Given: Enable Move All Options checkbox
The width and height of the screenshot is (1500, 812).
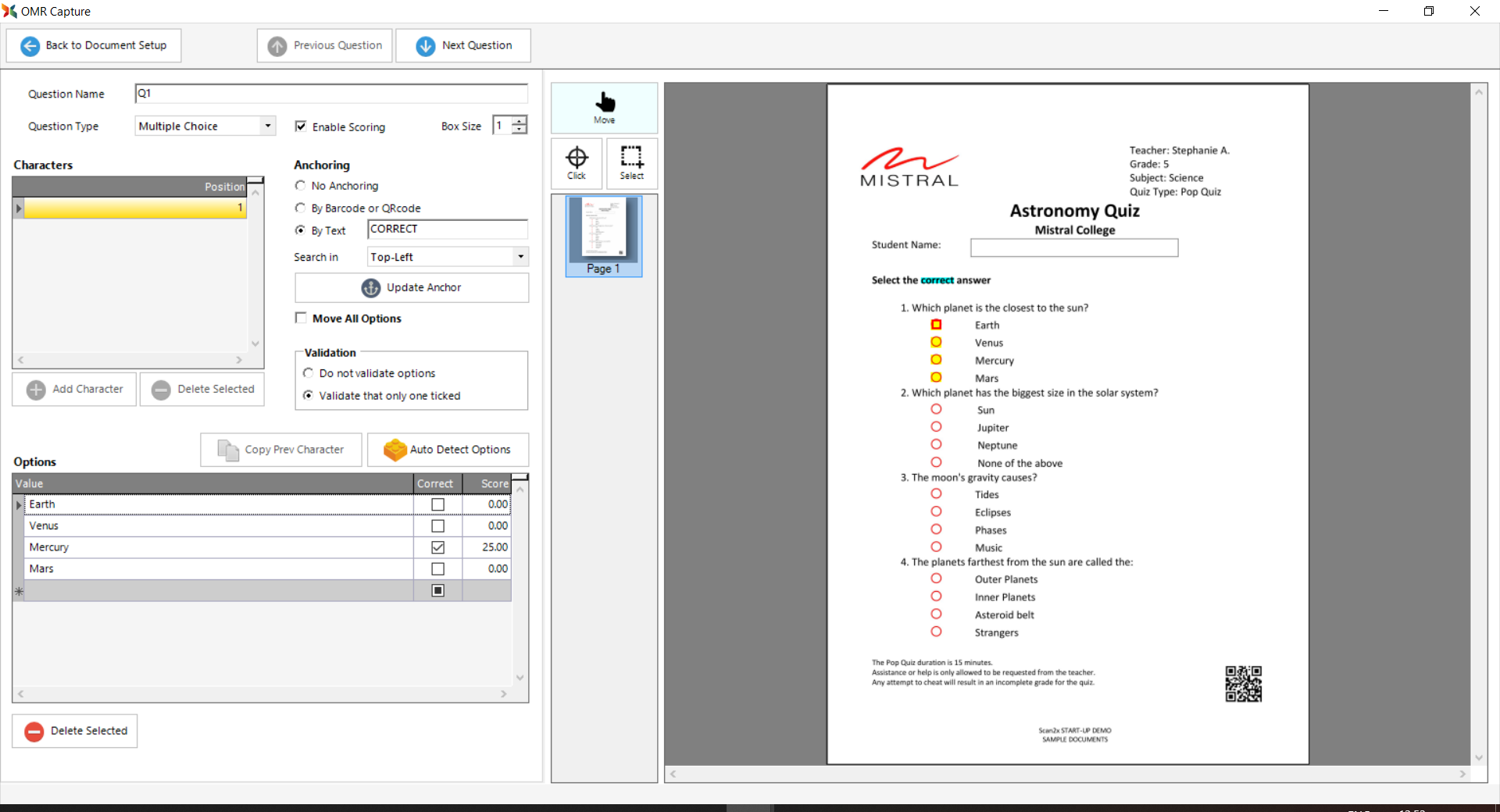Looking at the screenshot, I should (301, 318).
